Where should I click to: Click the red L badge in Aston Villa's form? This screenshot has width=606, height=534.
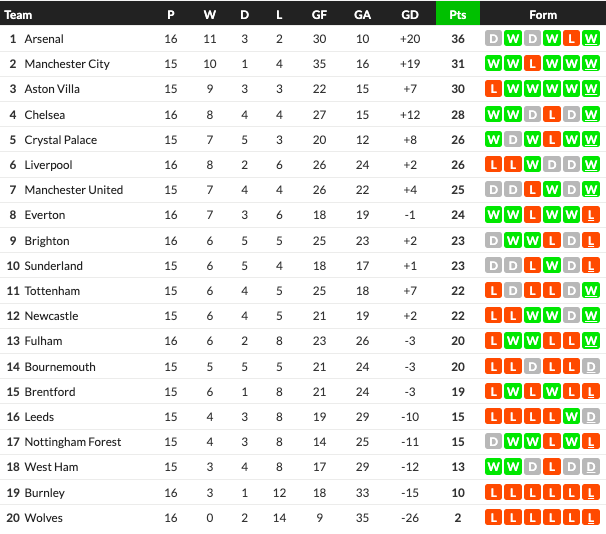tap(493, 89)
